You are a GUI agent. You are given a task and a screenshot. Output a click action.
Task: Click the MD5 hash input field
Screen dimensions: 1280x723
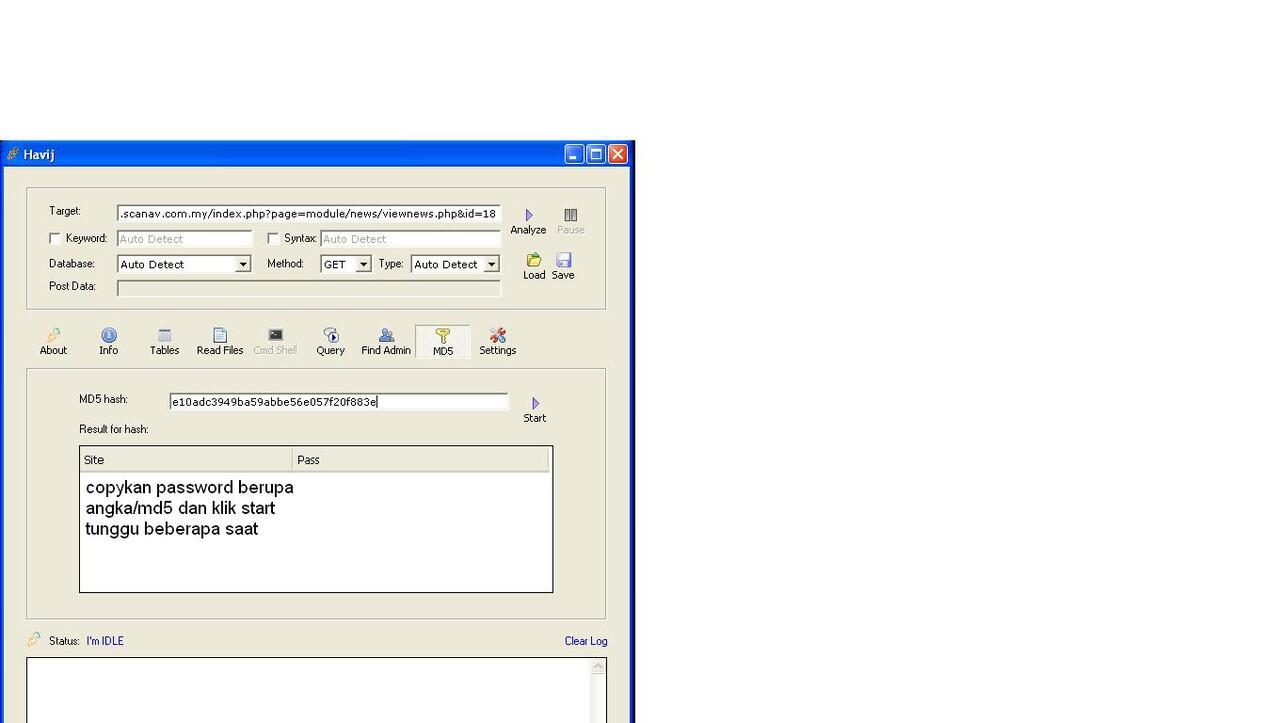(x=339, y=402)
